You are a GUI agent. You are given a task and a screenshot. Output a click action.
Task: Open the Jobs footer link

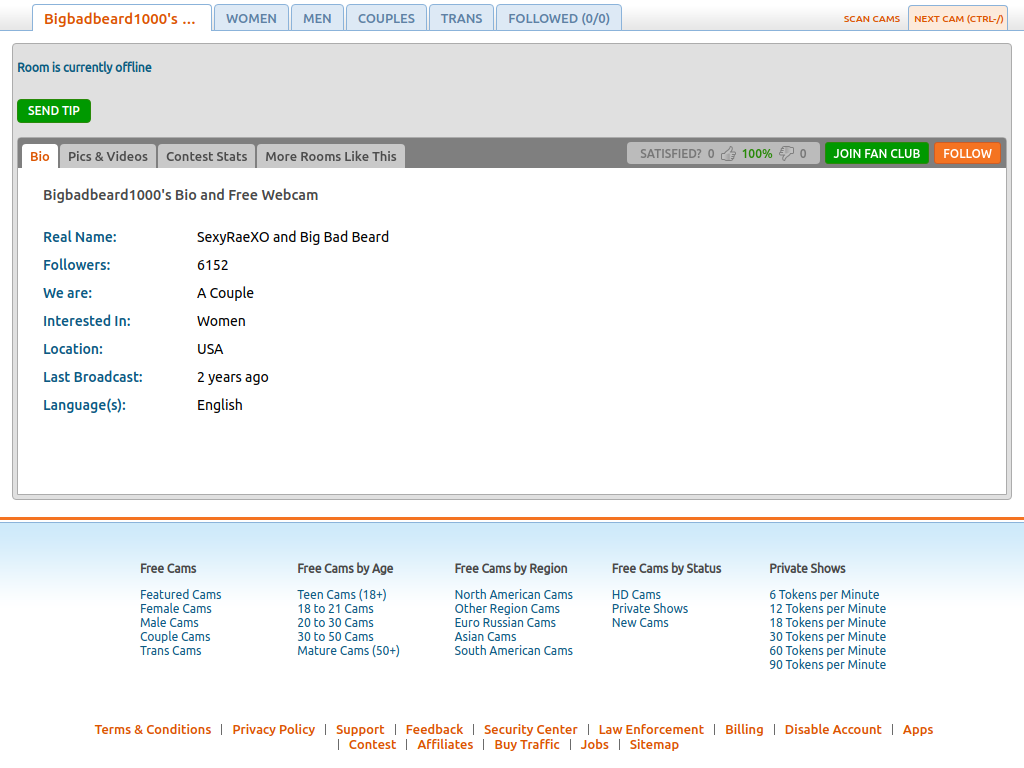click(594, 744)
